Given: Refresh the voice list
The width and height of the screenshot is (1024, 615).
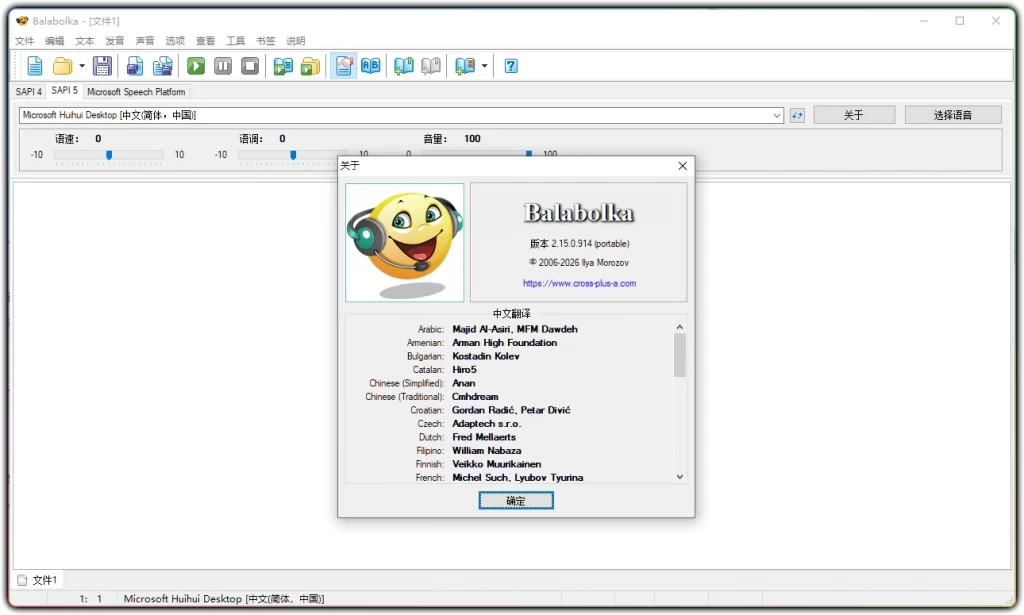Looking at the screenshot, I should pos(797,114).
